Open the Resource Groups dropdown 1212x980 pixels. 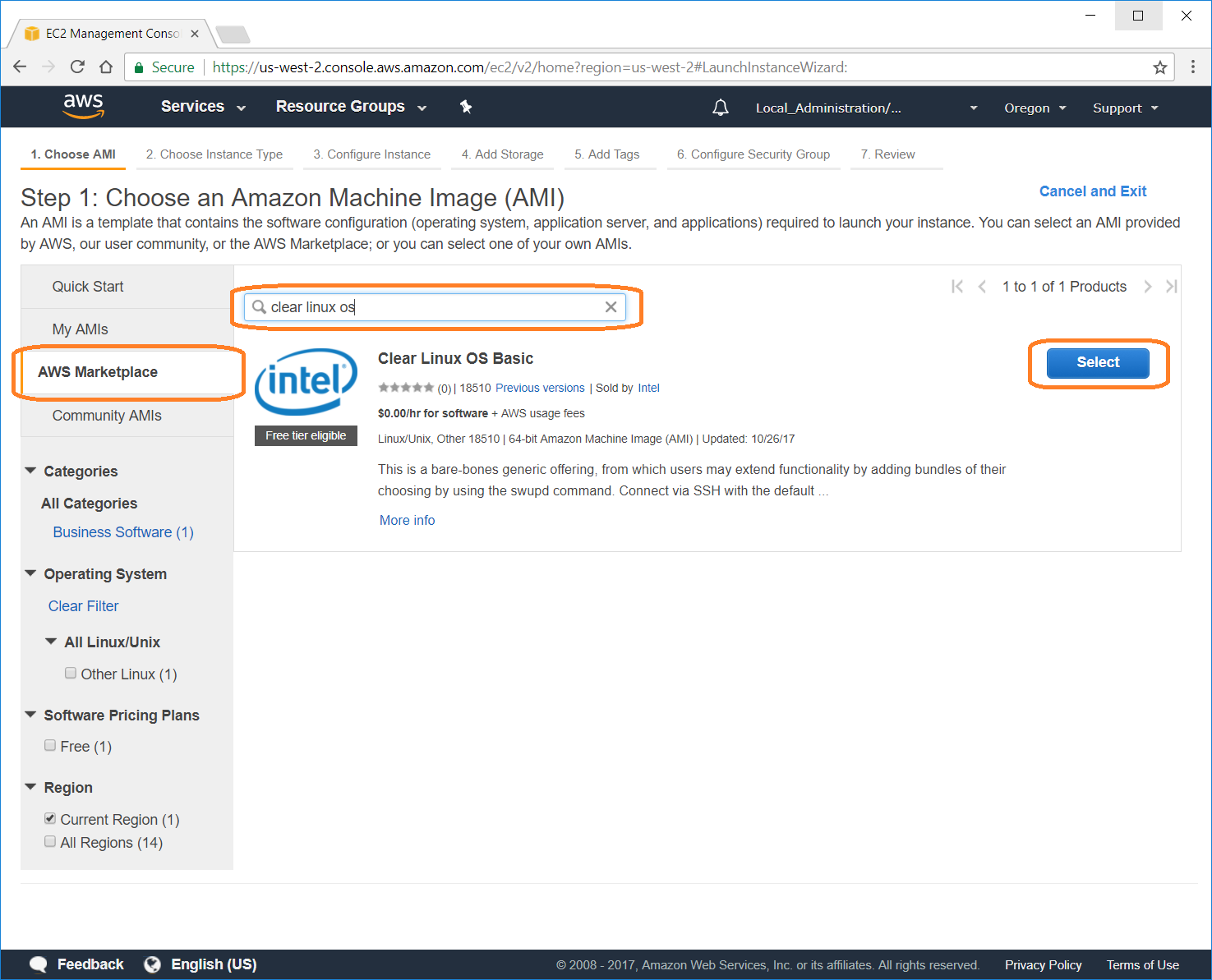(x=351, y=107)
